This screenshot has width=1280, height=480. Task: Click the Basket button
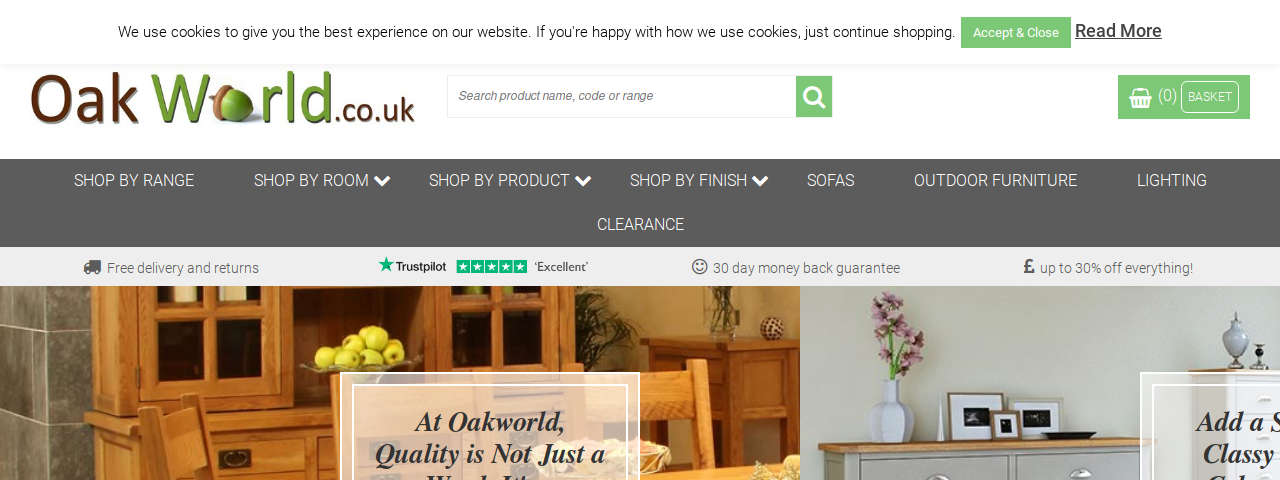click(1210, 97)
